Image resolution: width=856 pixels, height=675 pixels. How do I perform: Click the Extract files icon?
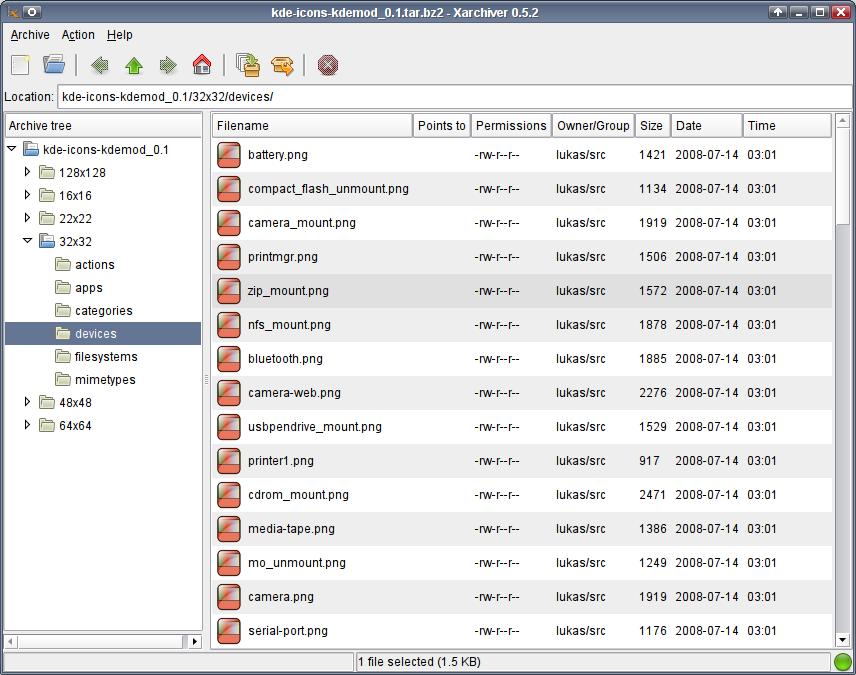click(283, 65)
